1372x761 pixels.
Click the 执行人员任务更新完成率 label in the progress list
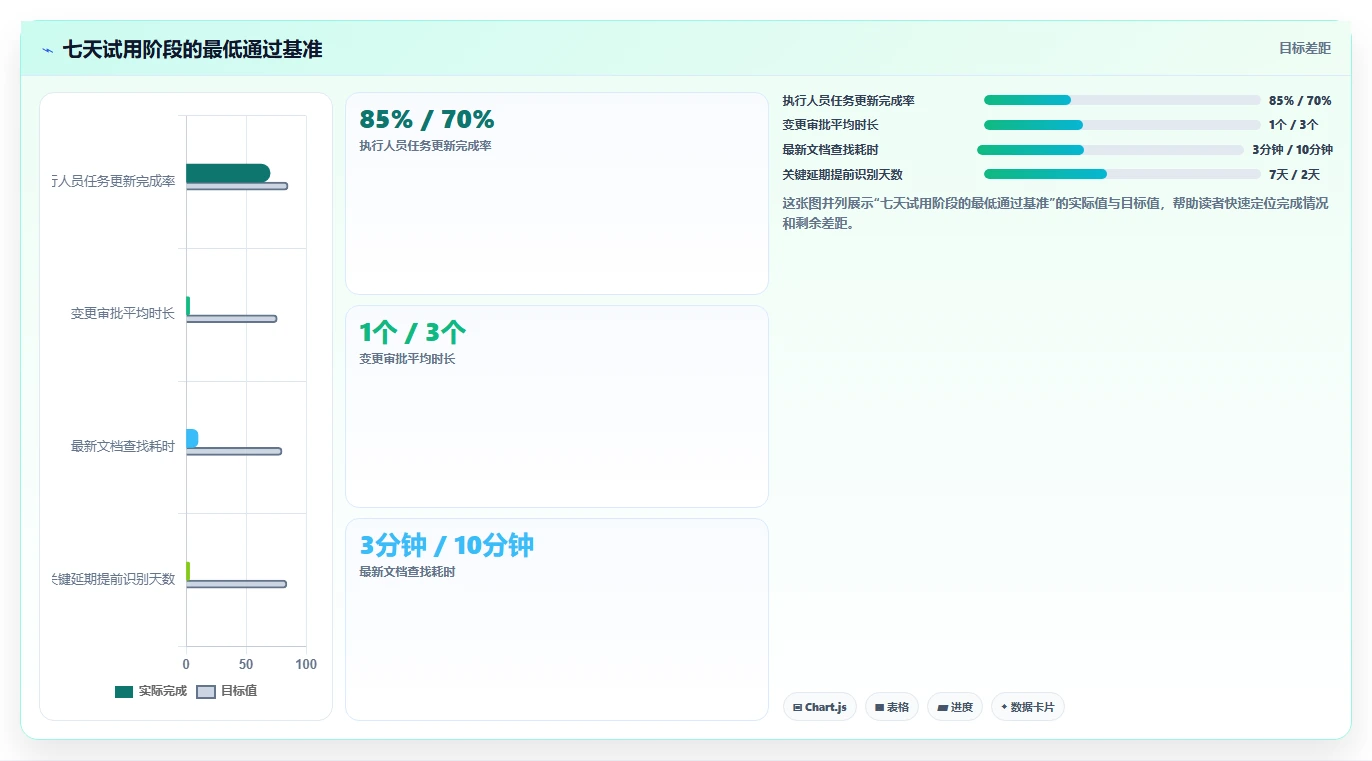[849, 100]
